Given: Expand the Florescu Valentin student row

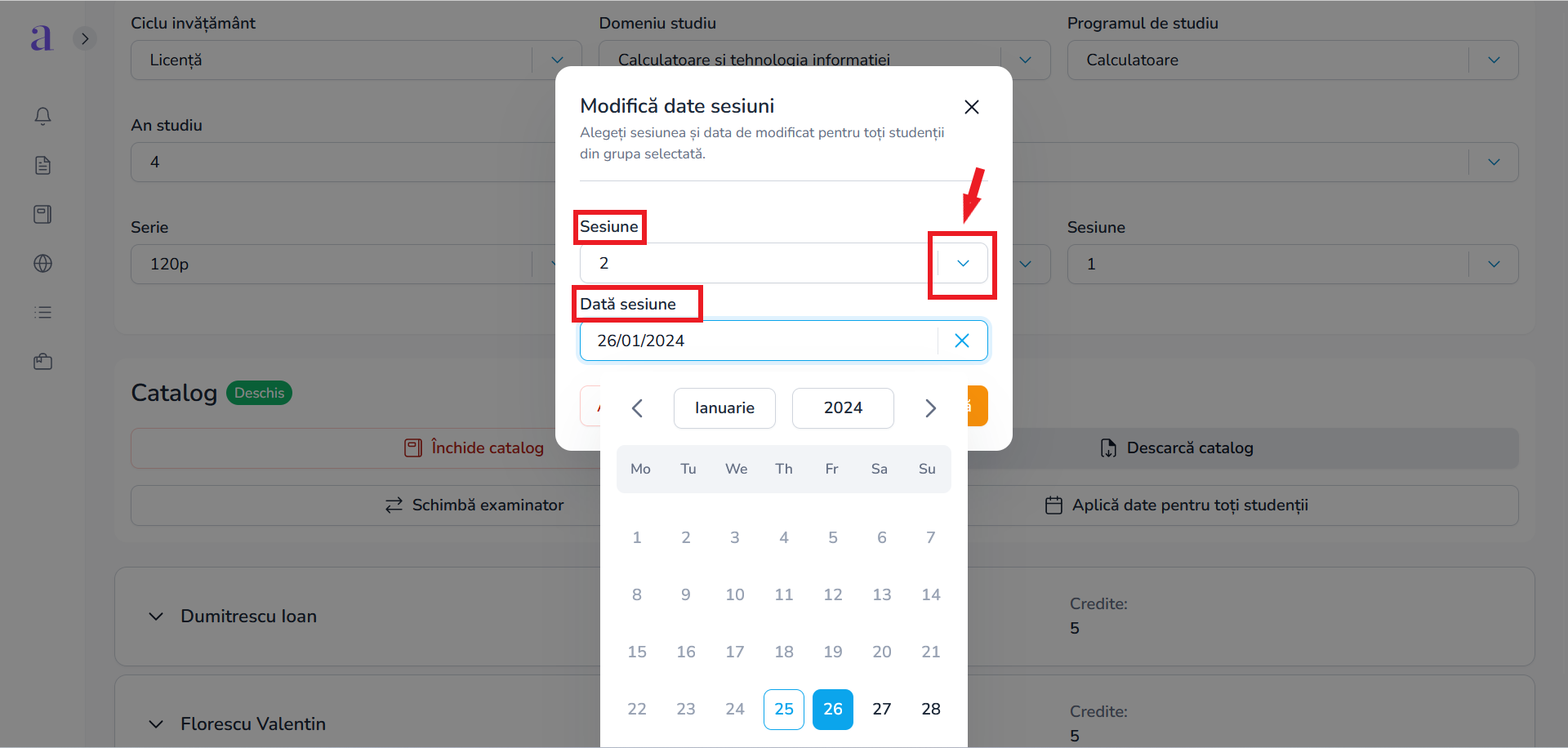Looking at the screenshot, I should pos(156,724).
